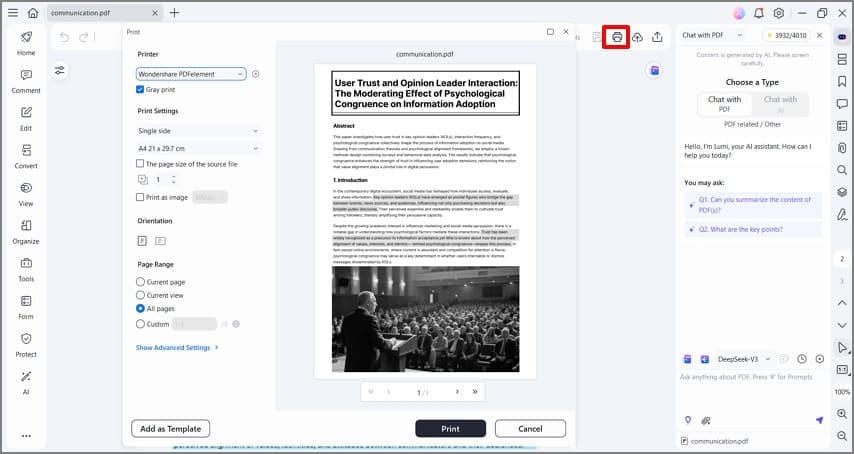Click the share/upload icon in top toolbar
The height and width of the screenshot is (454, 854).
click(657, 37)
